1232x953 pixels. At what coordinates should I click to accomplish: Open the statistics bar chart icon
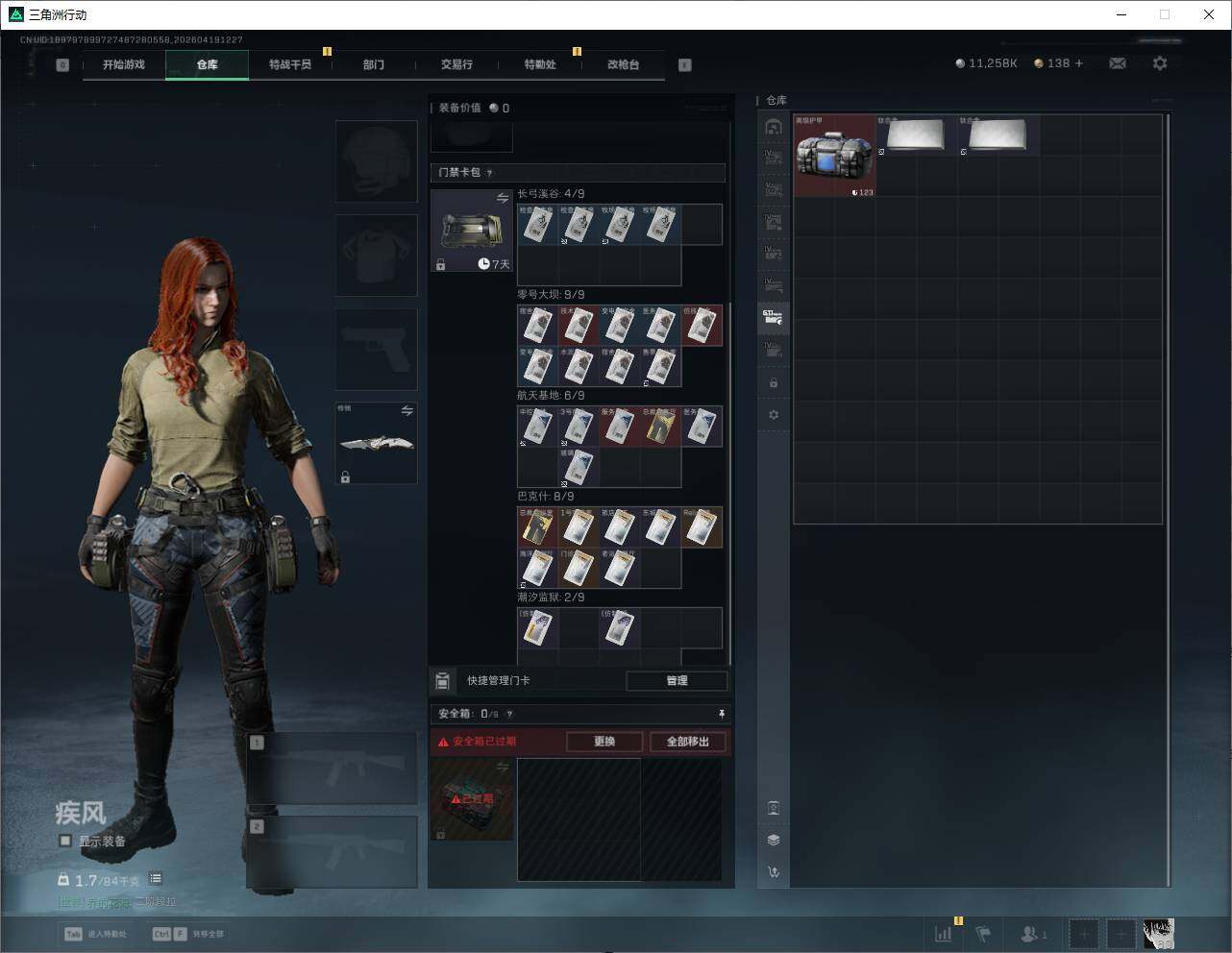[944, 933]
